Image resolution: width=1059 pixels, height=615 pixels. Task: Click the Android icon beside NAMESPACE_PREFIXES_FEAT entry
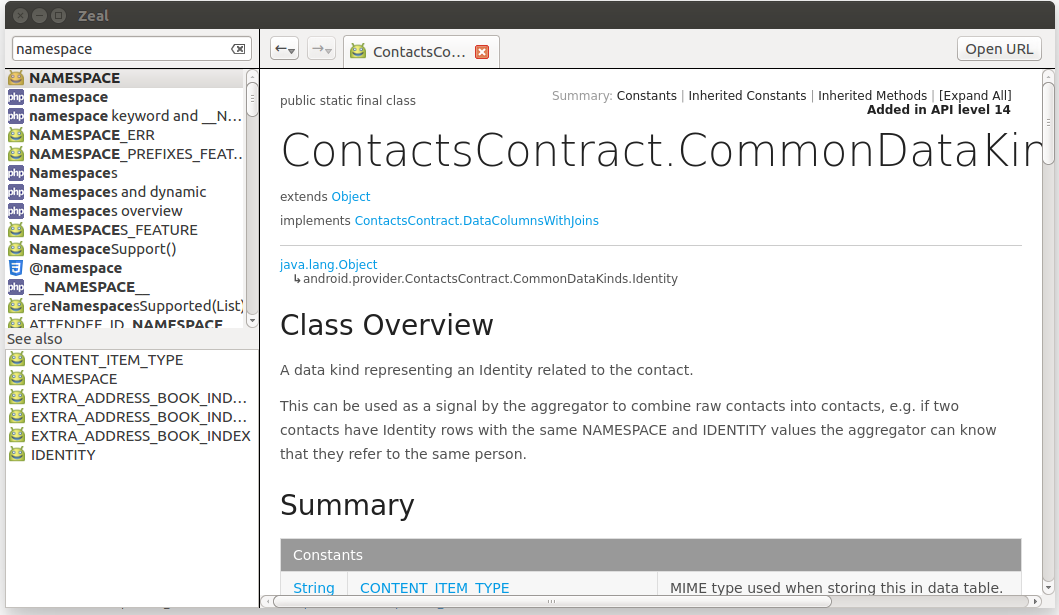[x=15, y=154]
